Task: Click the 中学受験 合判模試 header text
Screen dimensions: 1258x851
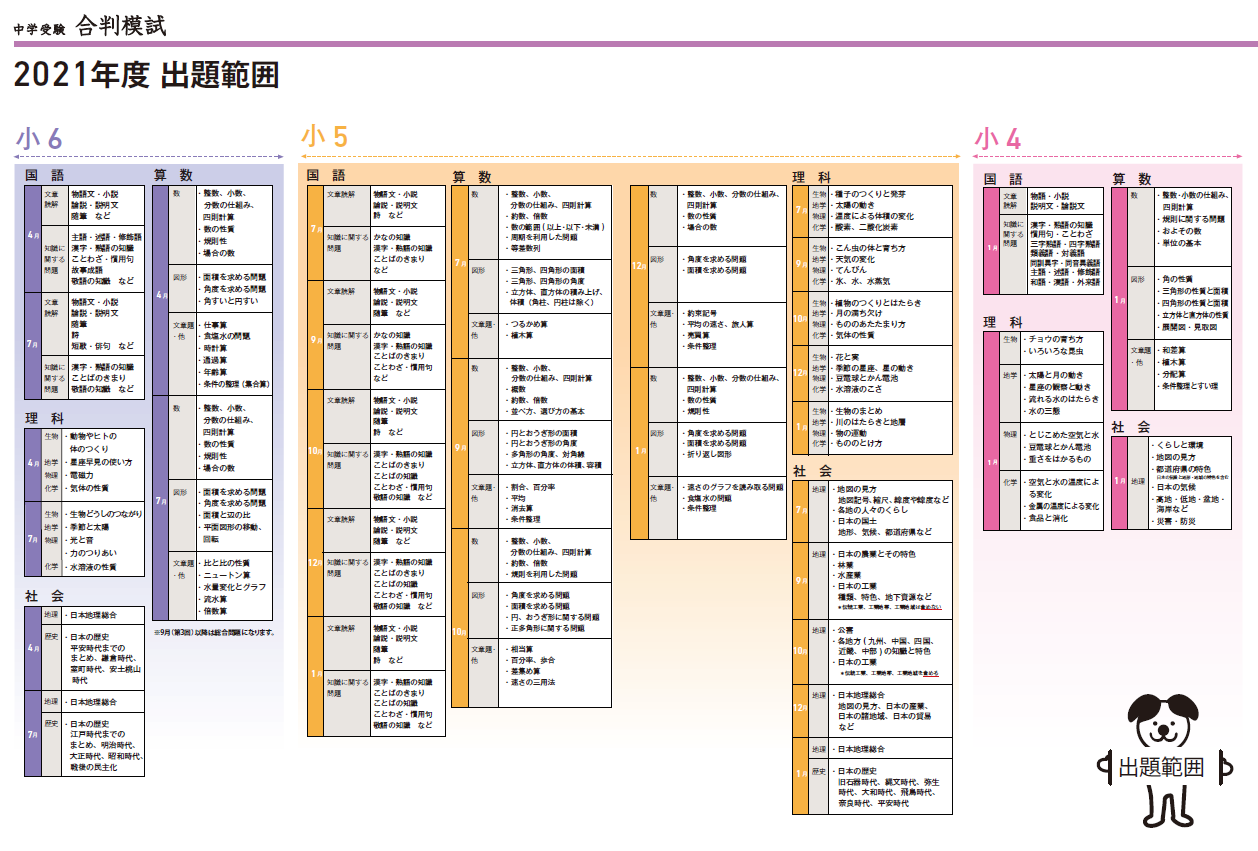Action: coord(90,26)
